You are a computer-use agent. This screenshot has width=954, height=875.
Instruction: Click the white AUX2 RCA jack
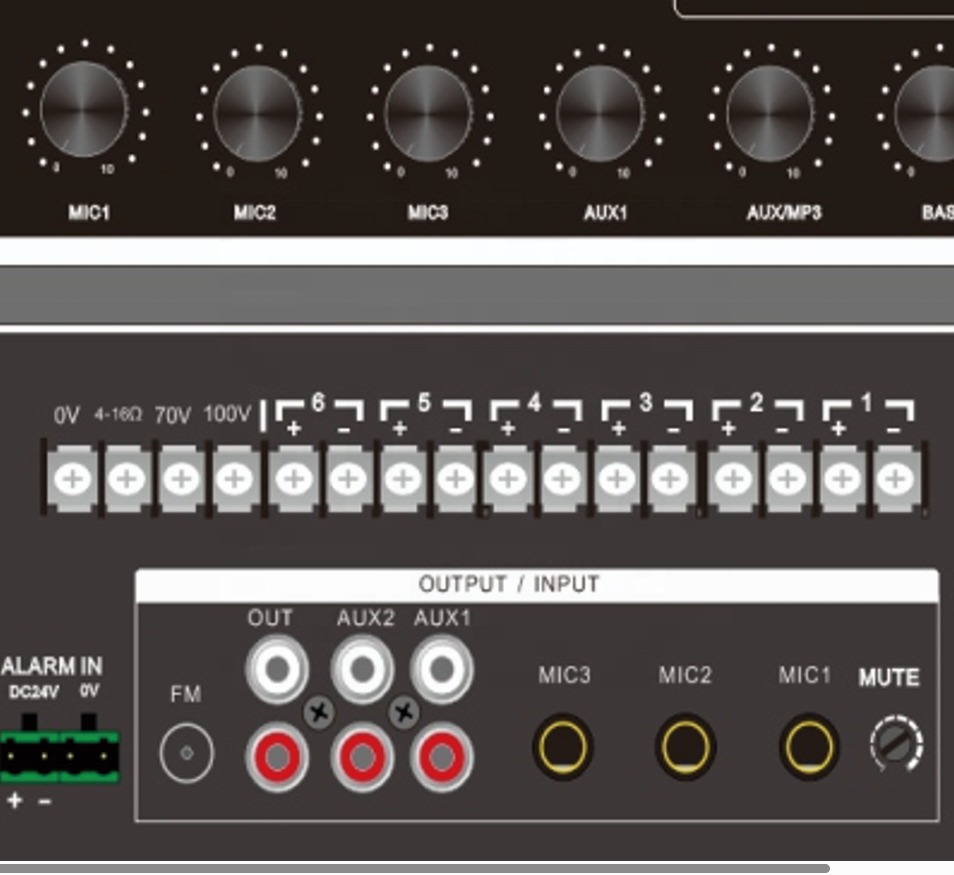pyautogui.click(x=360, y=668)
